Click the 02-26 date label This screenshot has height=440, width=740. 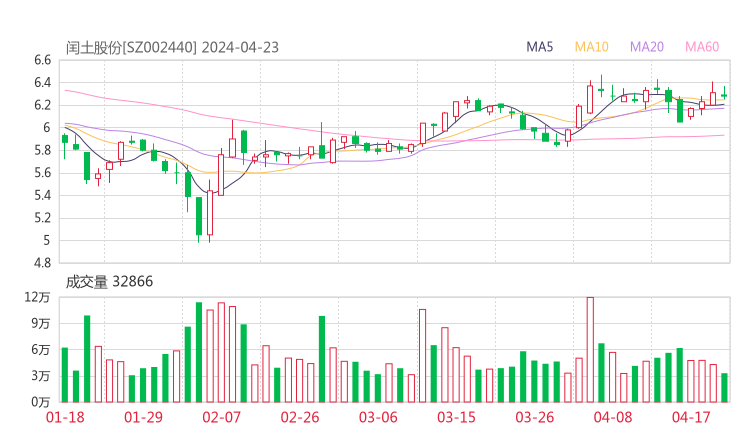pos(300,417)
